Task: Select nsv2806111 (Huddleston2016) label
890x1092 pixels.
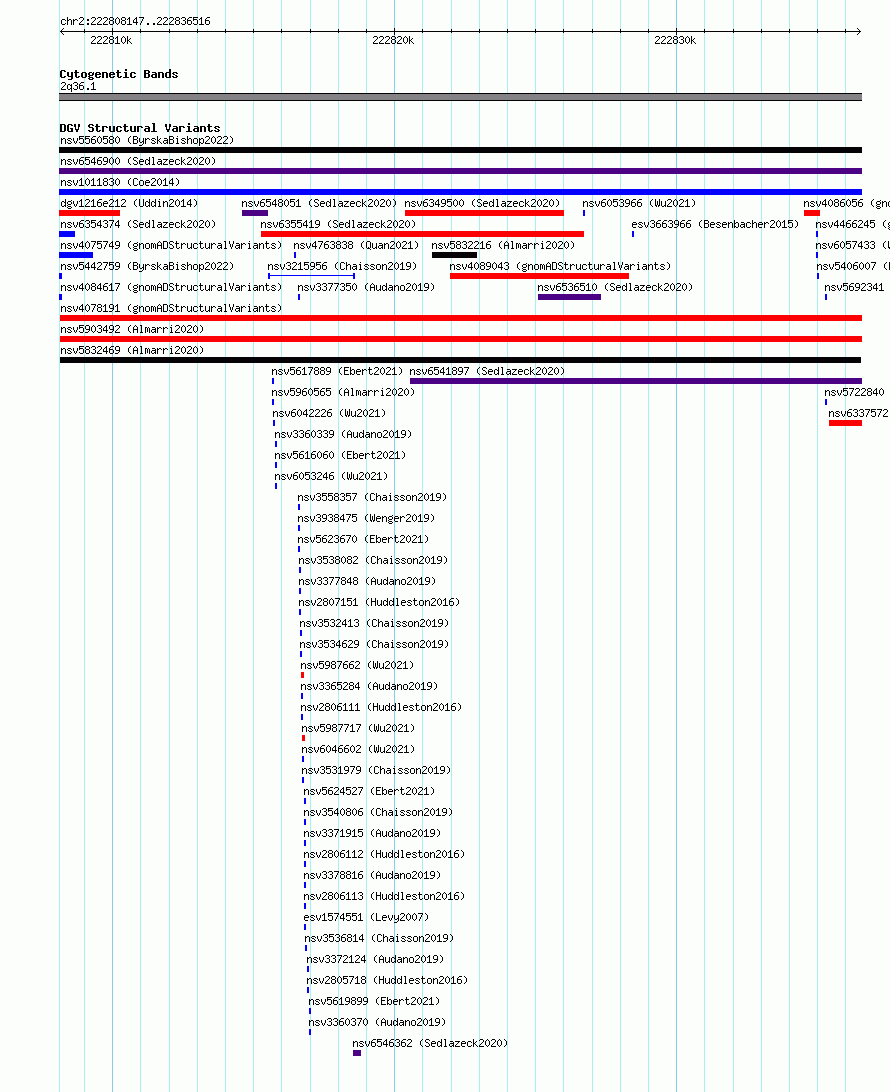Action: pyautogui.click(x=382, y=707)
